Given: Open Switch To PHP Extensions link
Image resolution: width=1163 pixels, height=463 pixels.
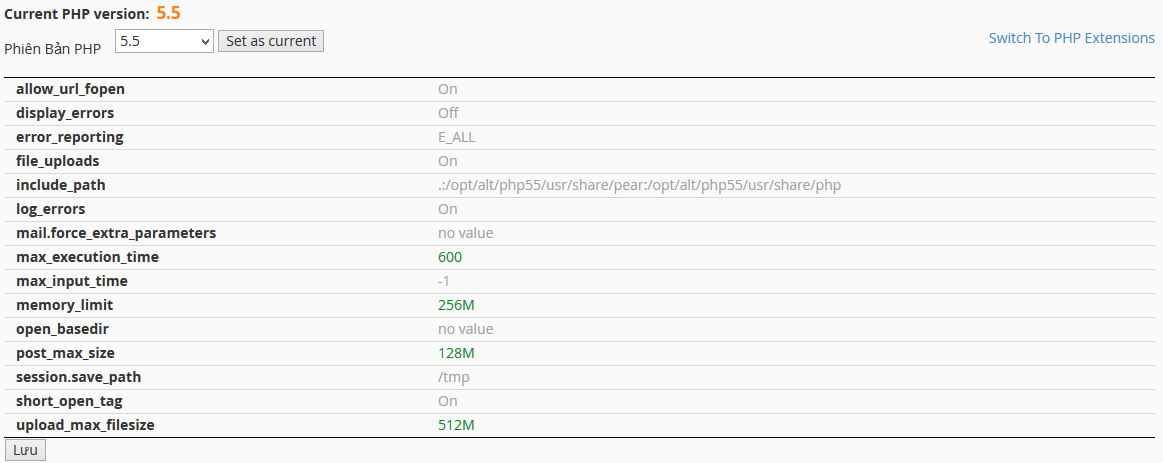Looking at the screenshot, I should click(1071, 38).
